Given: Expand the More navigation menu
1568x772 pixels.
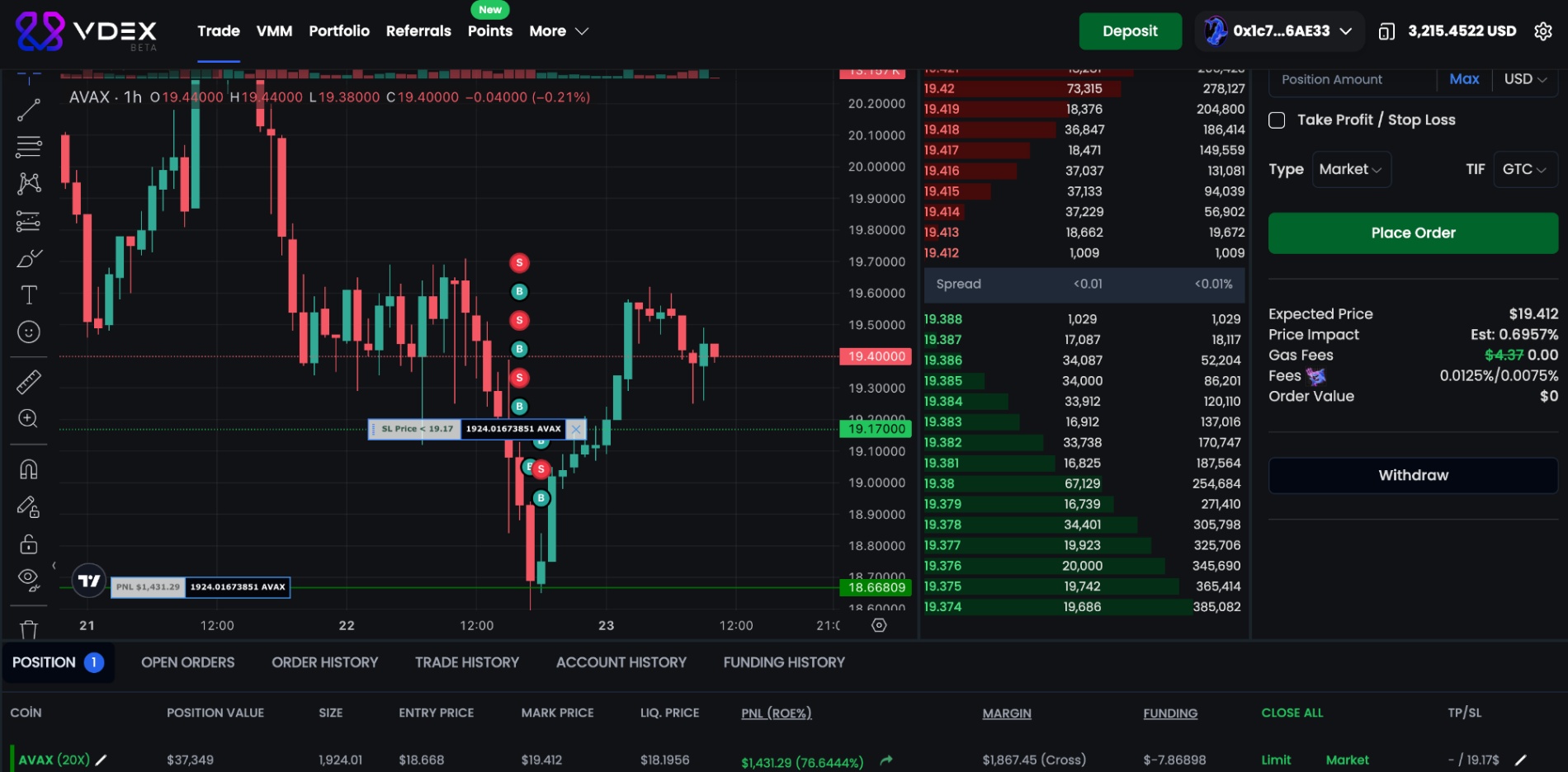Looking at the screenshot, I should click(559, 31).
